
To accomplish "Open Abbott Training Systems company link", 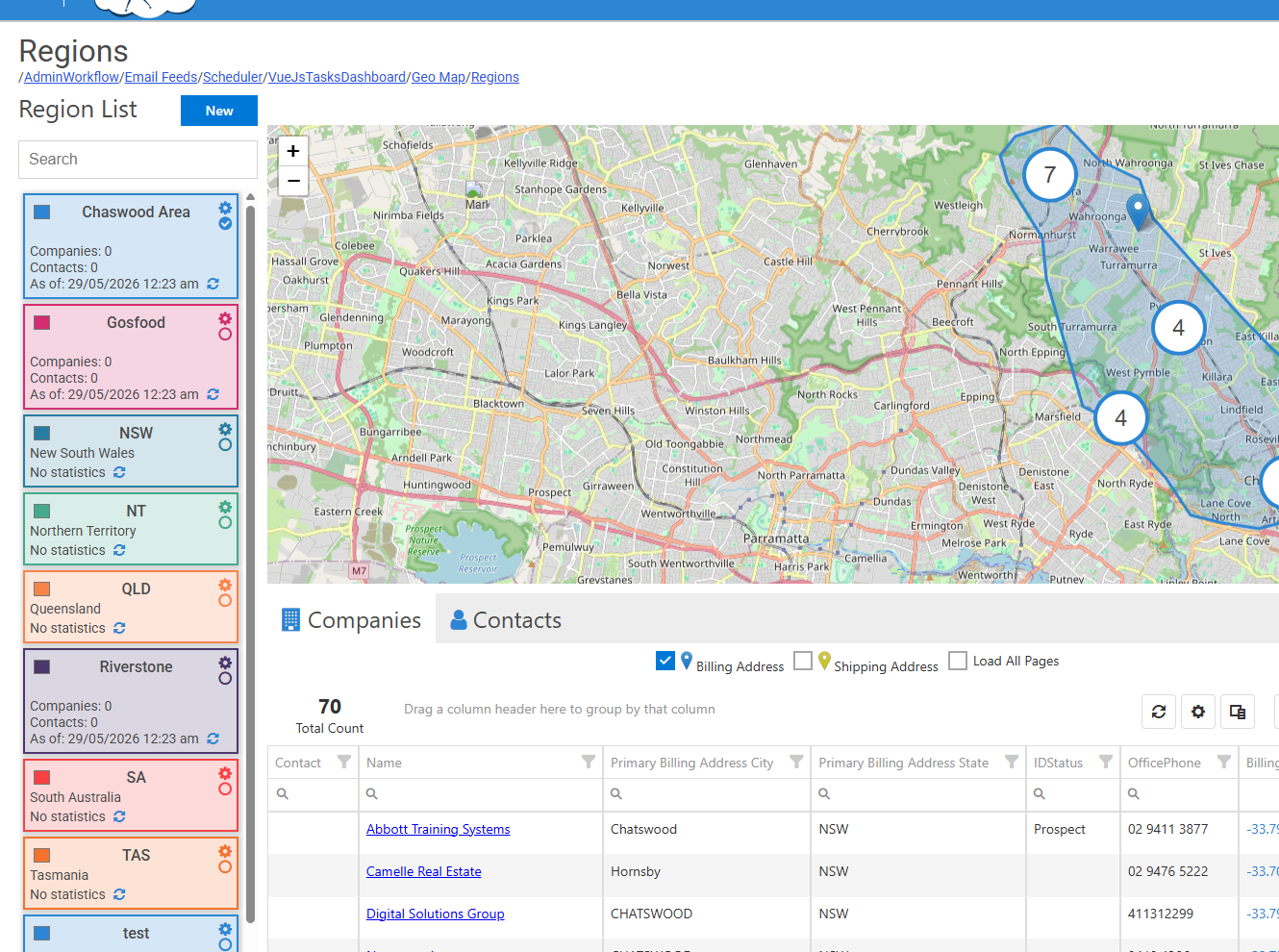I will coord(439,829).
